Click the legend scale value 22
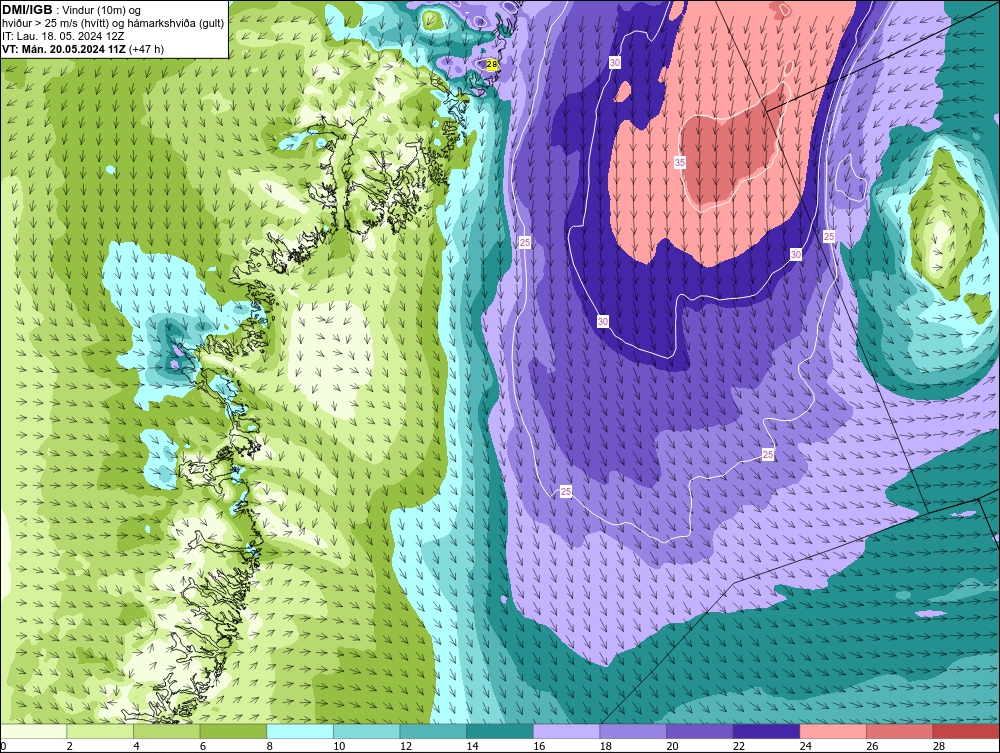1000x753 pixels. point(739,746)
